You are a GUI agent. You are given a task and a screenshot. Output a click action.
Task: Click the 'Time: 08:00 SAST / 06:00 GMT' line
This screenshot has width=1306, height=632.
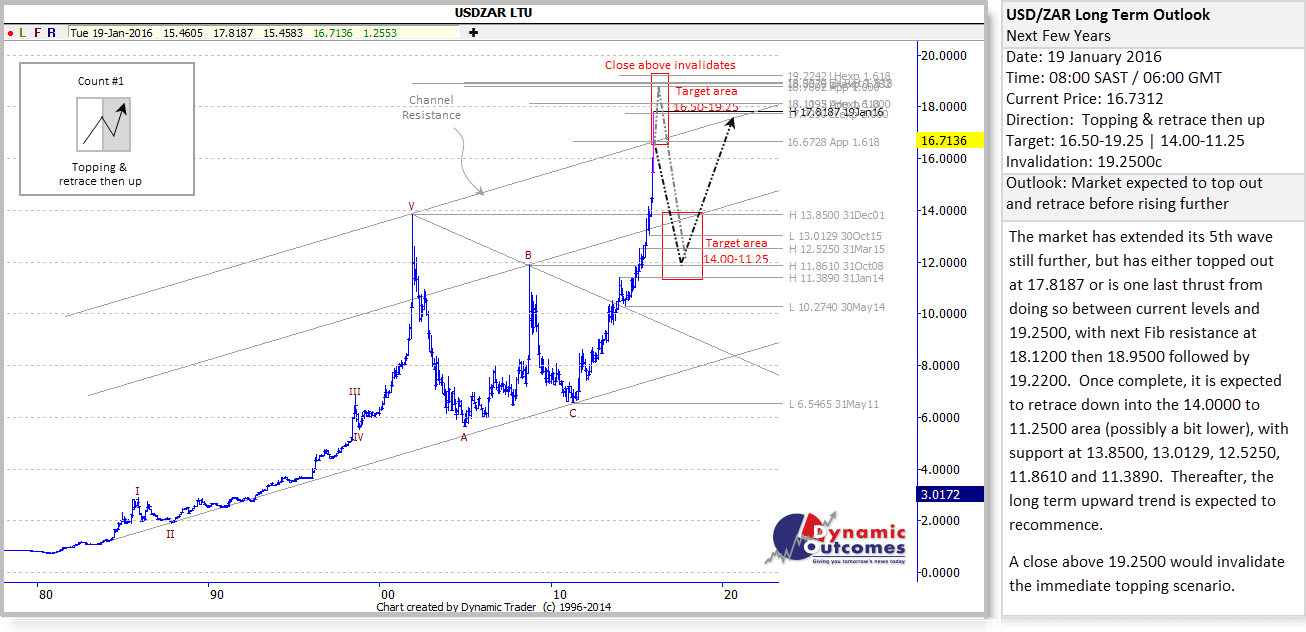click(x=1114, y=78)
